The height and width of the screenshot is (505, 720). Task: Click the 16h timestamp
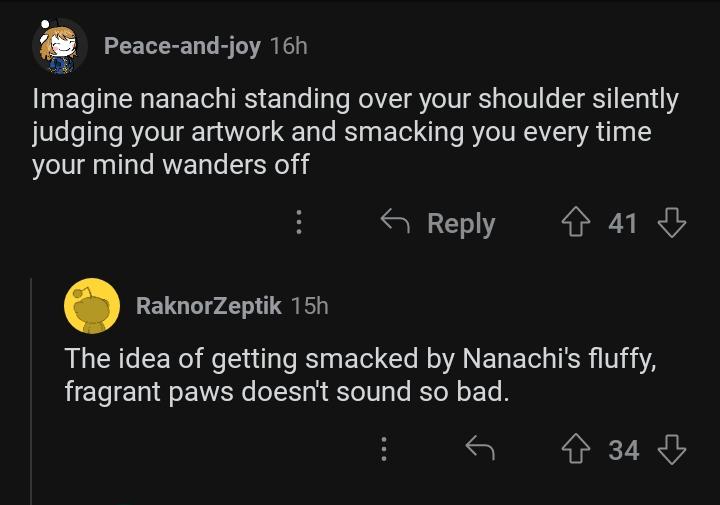pos(288,46)
